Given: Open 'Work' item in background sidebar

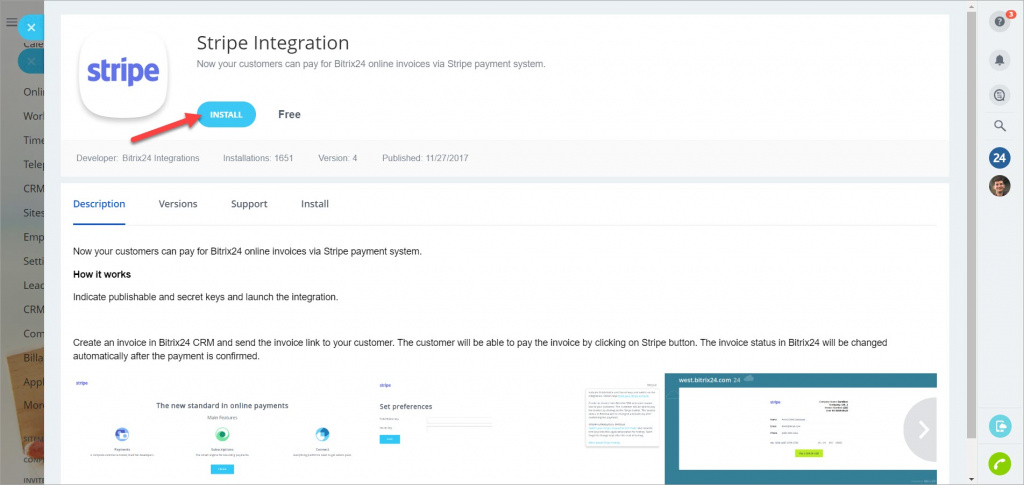Looking at the screenshot, I should click(33, 116).
